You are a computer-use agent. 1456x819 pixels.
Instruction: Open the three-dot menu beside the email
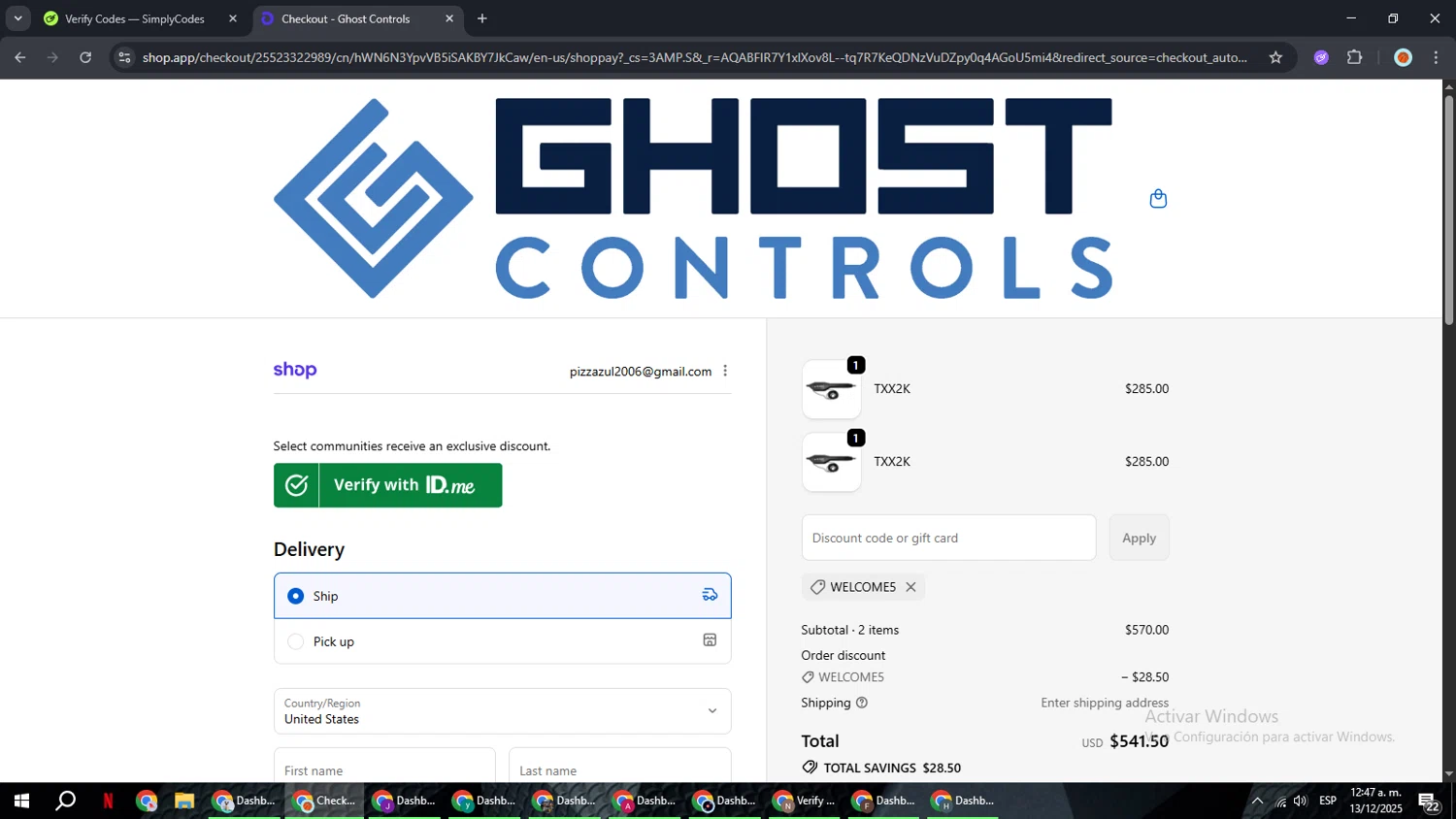725,371
